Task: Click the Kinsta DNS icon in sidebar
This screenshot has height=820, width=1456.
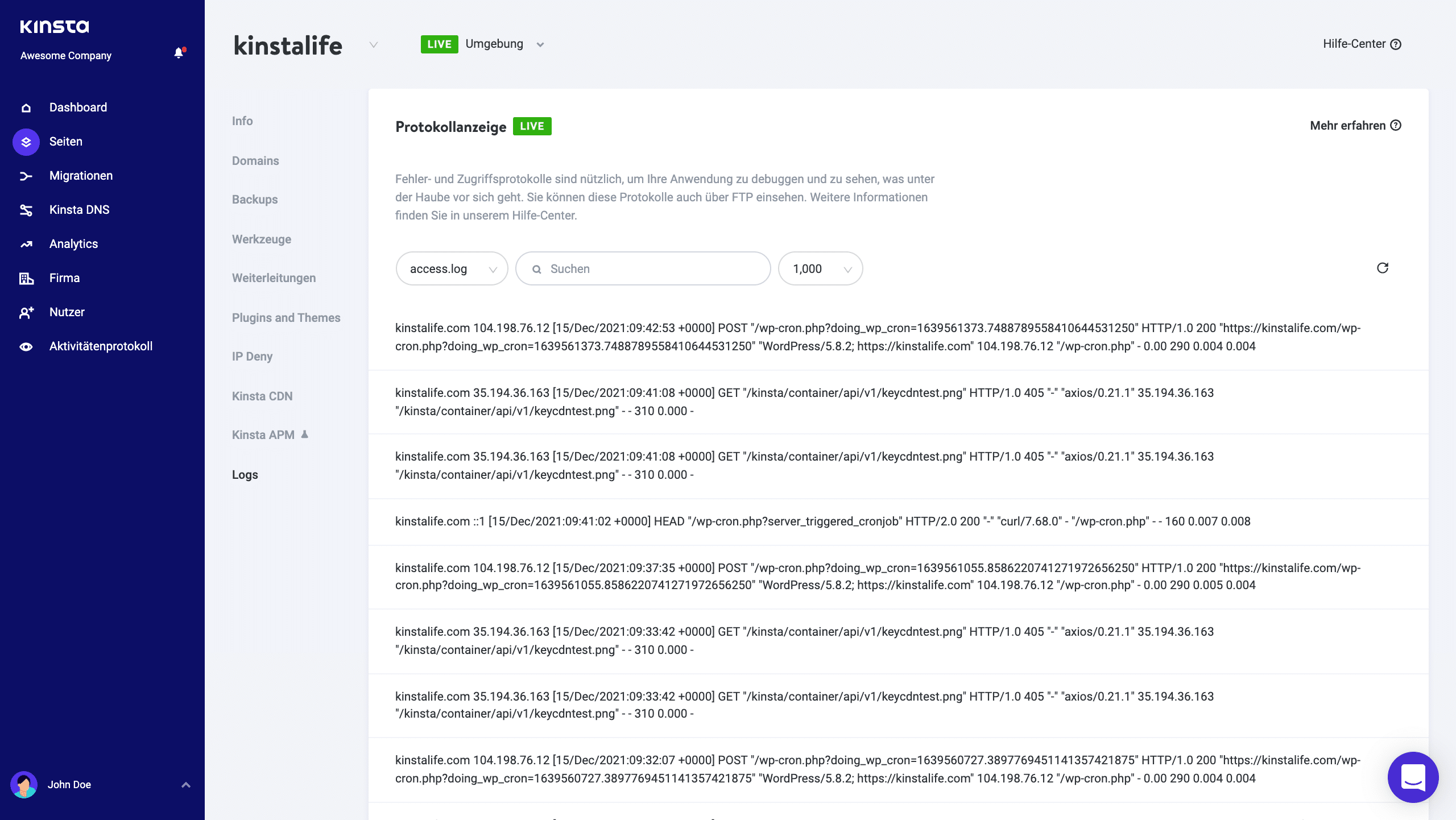Action: pos(27,210)
